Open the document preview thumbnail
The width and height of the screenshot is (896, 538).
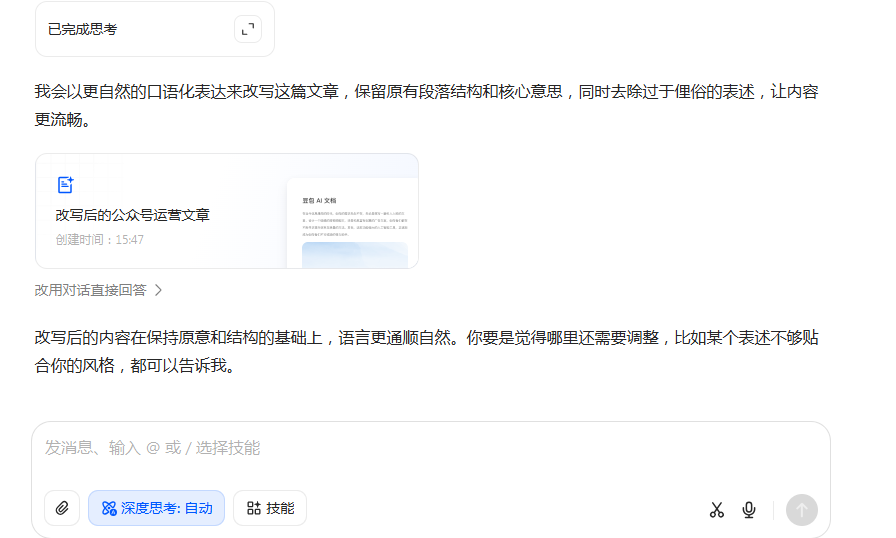click(353, 223)
